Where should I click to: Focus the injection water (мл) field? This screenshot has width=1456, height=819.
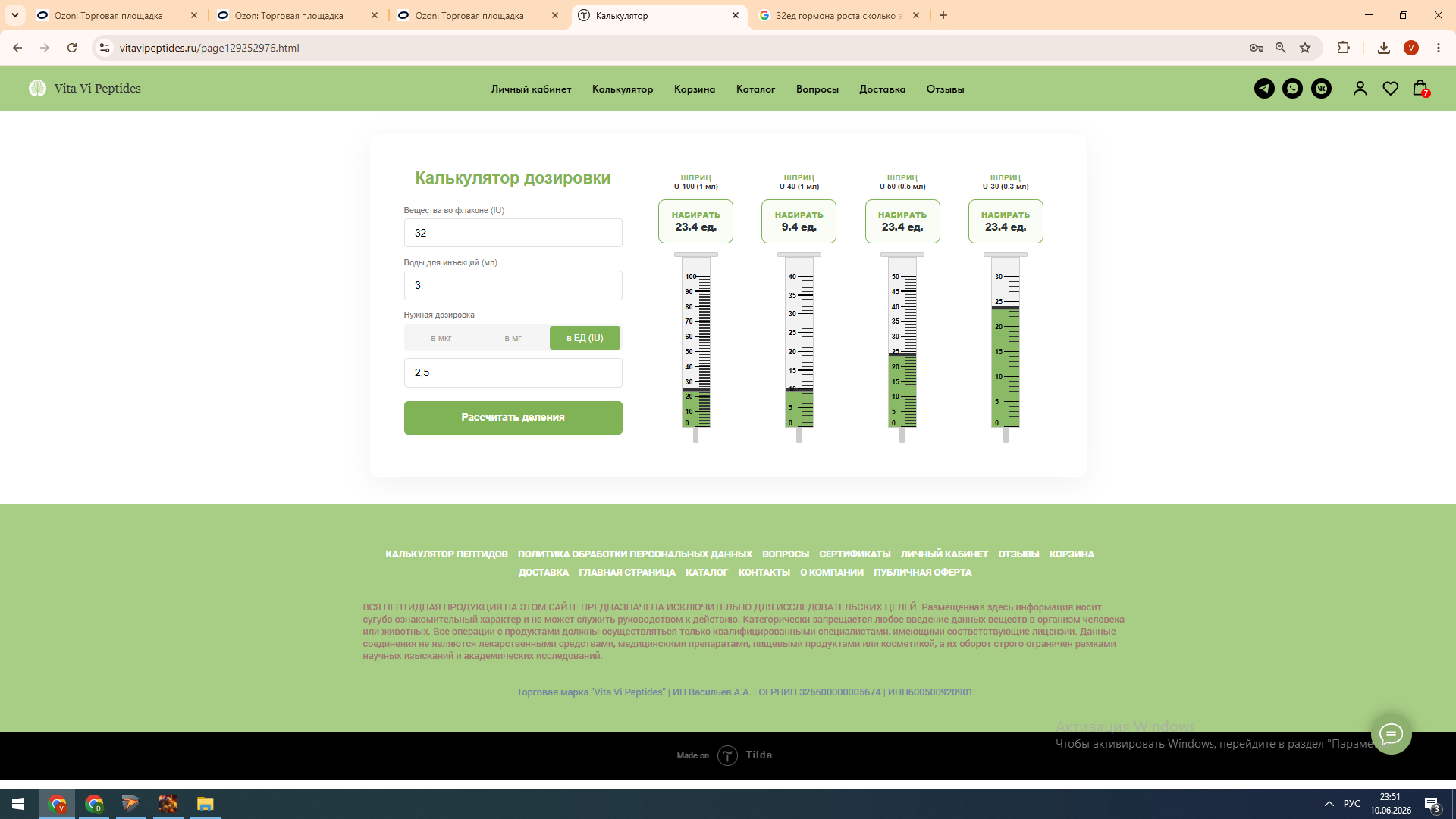513,285
